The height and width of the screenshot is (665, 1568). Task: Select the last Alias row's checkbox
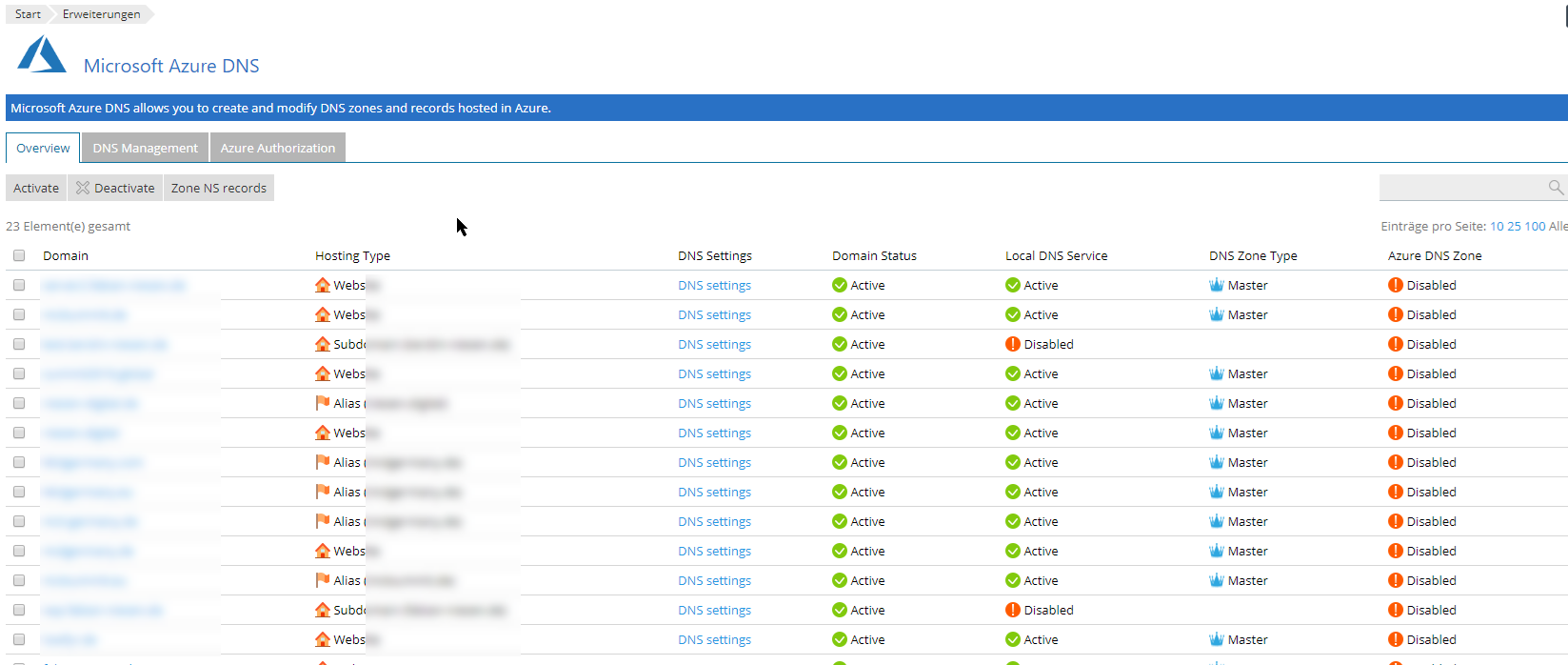tap(19, 580)
